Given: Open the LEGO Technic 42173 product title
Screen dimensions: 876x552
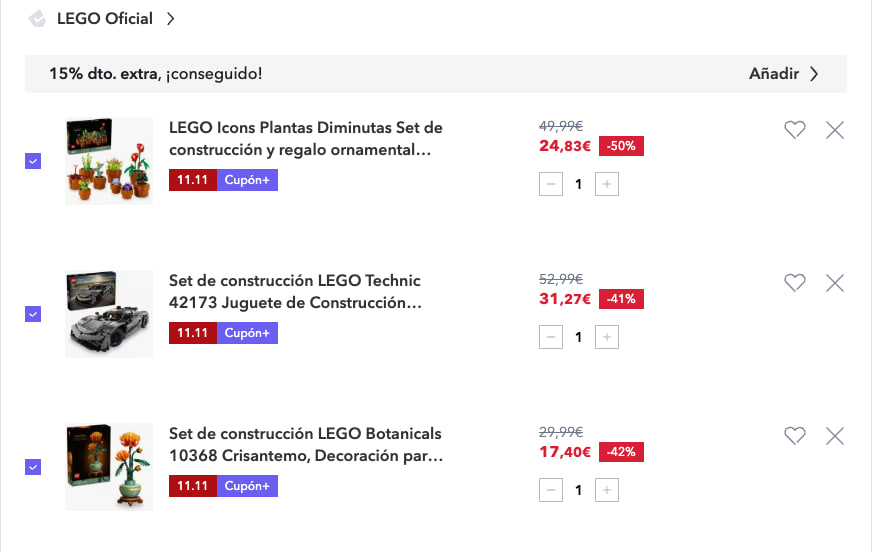Looking at the screenshot, I should point(295,291).
